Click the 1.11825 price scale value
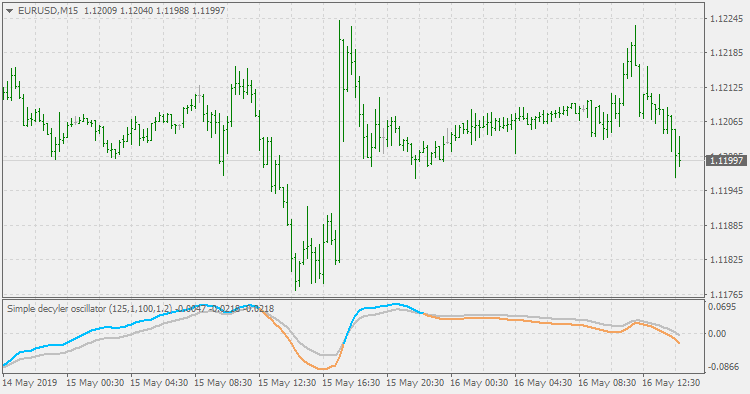The height and width of the screenshot is (394, 750). (x=727, y=260)
